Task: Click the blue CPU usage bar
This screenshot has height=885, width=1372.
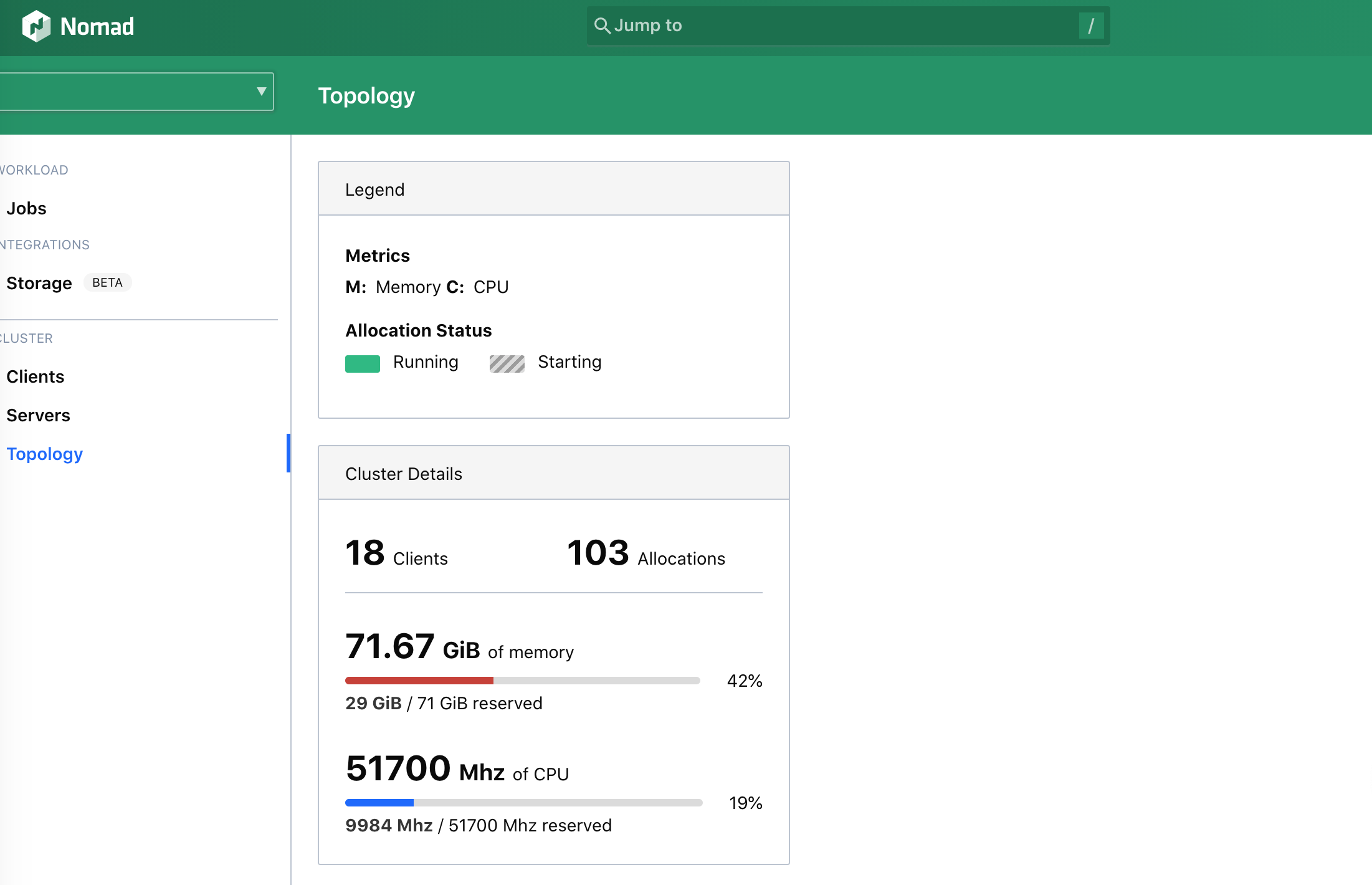Action: (x=379, y=803)
